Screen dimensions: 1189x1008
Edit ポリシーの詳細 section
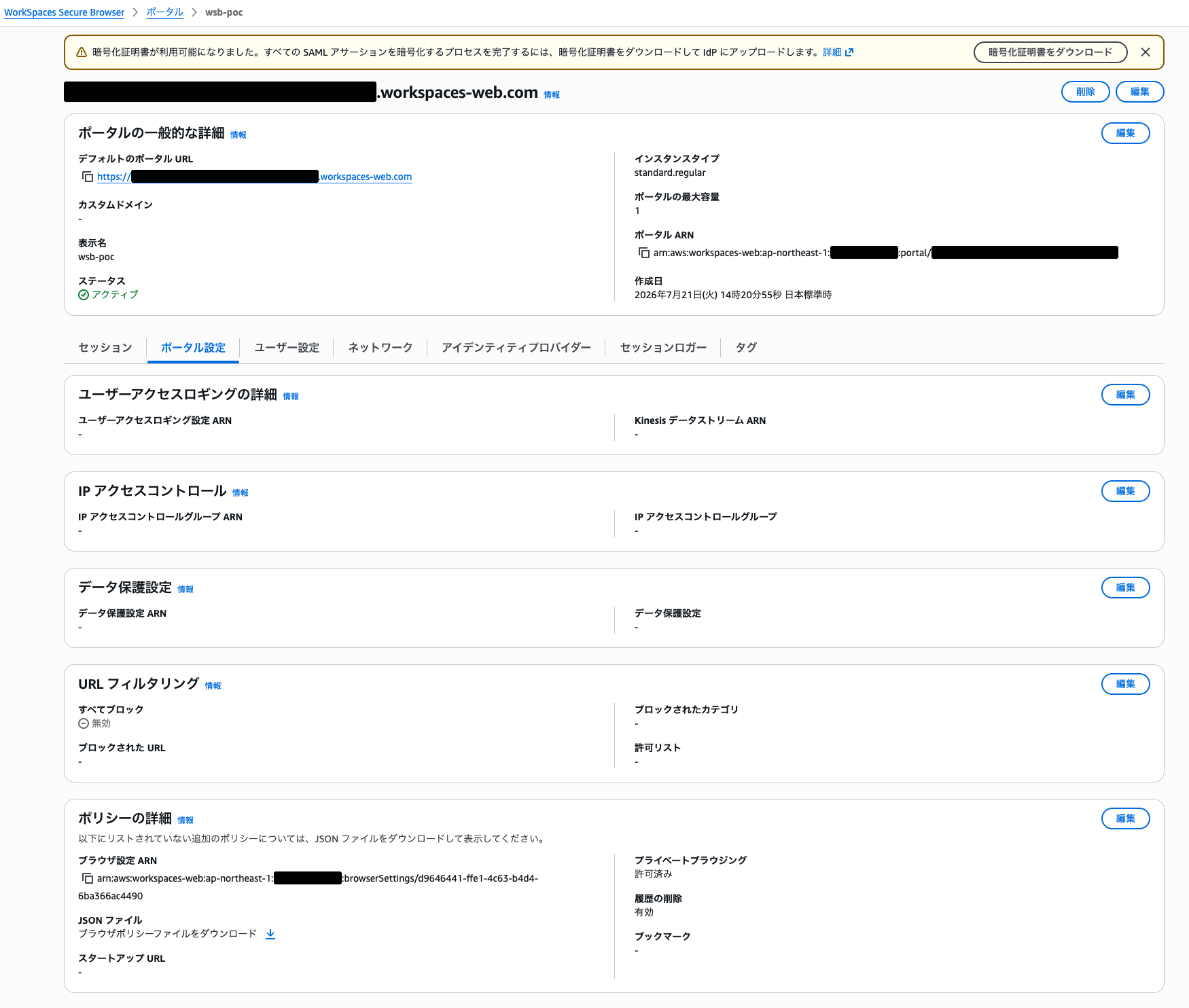(1126, 818)
